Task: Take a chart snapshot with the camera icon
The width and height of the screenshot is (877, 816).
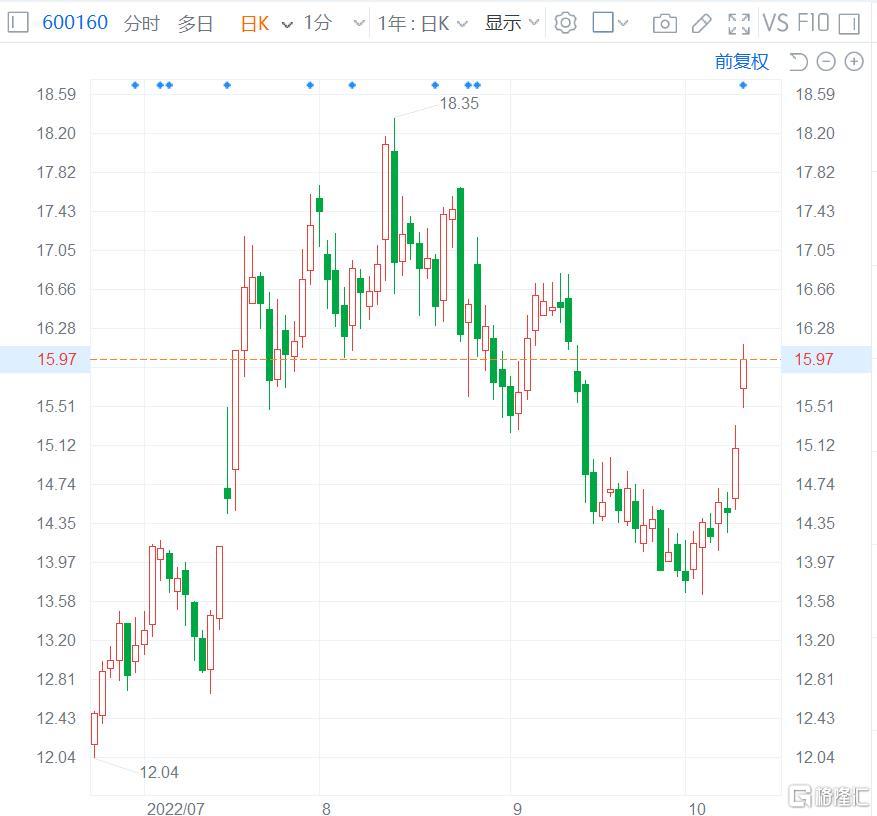Action: (x=664, y=23)
